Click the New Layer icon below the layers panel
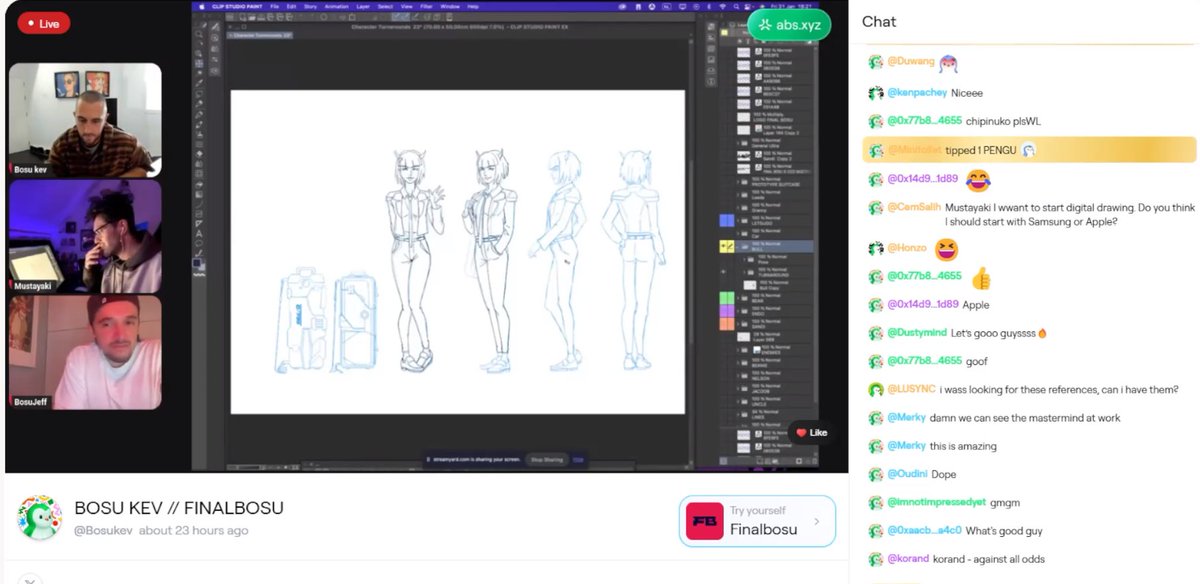The image size is (1200, 584). coord(758,460)
